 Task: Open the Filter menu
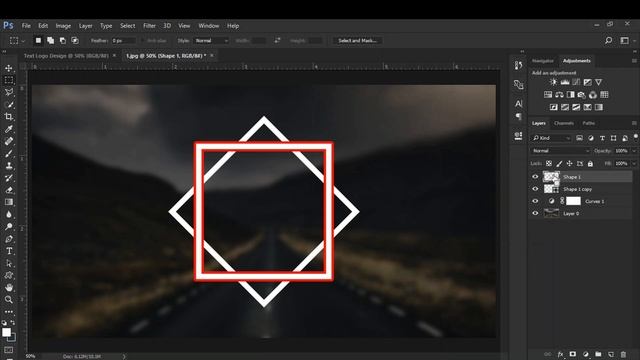click(x=149, y=26)
